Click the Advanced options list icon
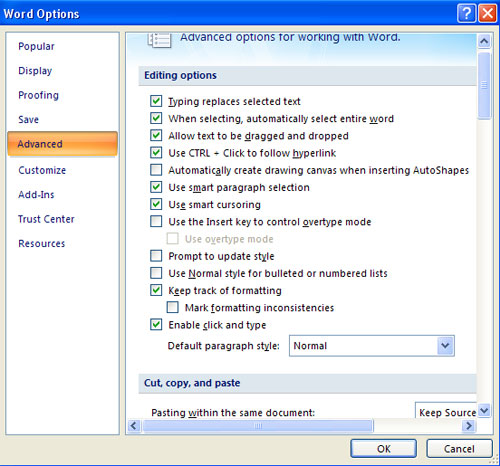The height and width of the screenshot is (466, 500). coord(159,40)
